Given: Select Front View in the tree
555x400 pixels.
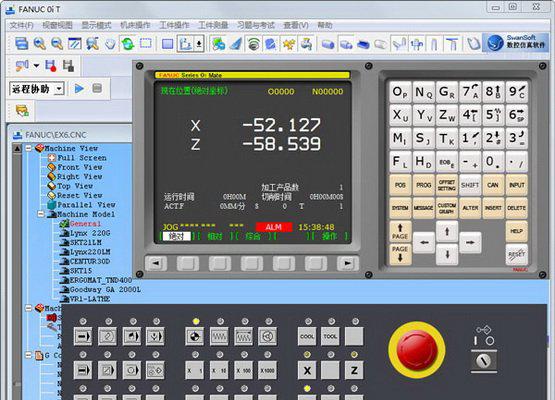Looking at the screenshot, I should pos(80,167).
